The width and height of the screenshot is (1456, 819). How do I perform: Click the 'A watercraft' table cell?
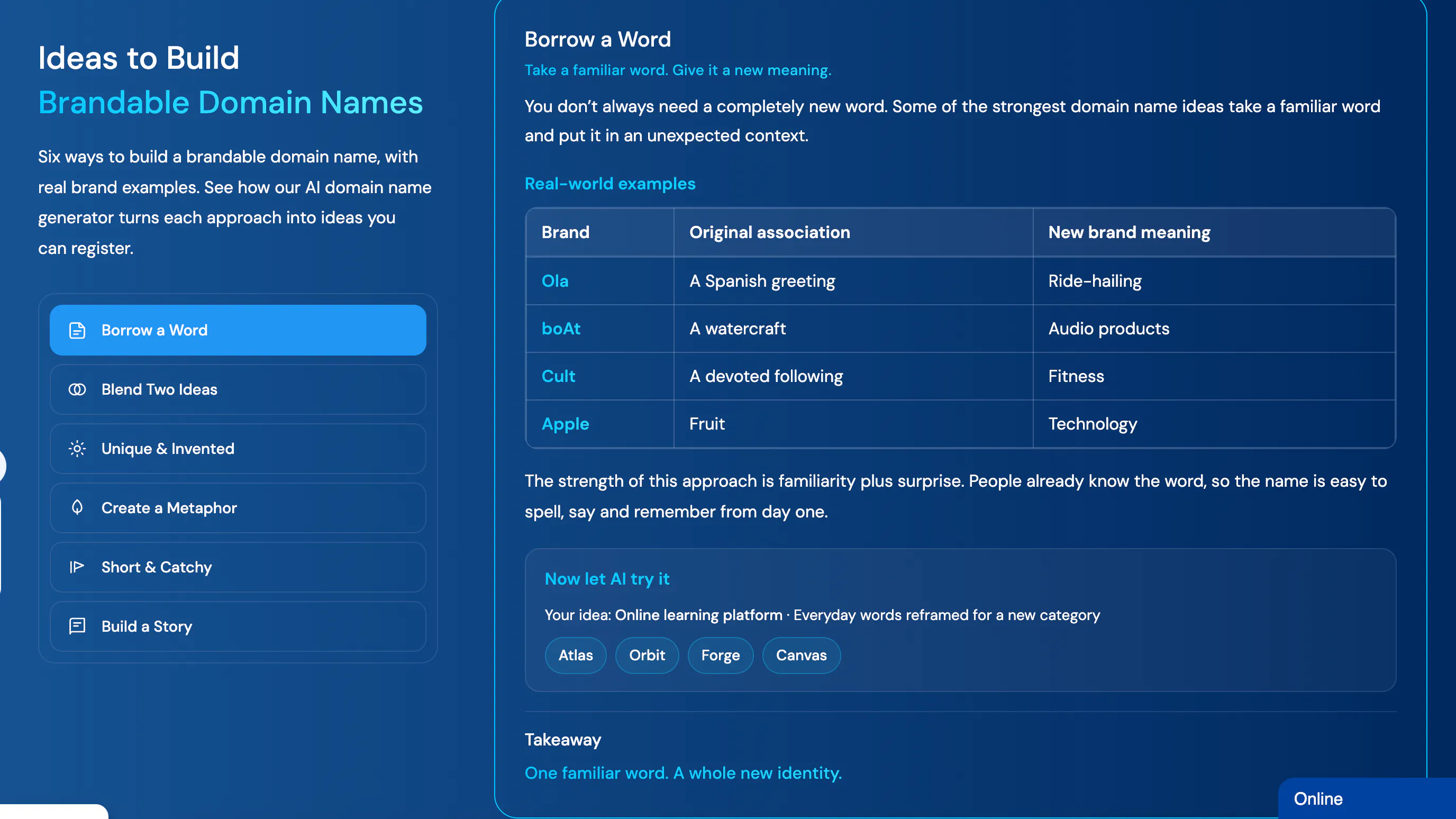tap(853, 329)
